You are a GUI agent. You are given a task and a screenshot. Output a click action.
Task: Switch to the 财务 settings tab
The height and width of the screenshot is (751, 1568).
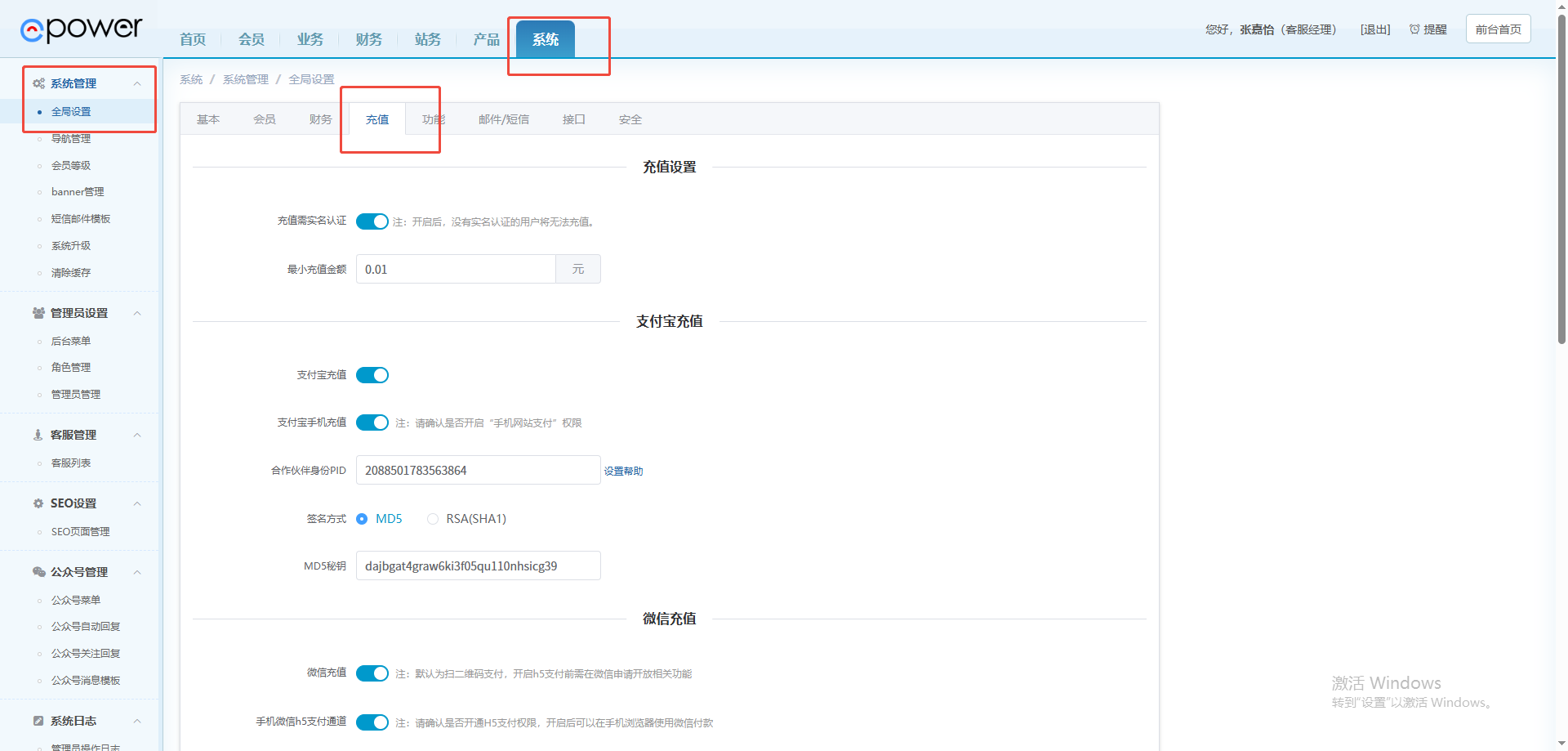click(x=321, y=119)
